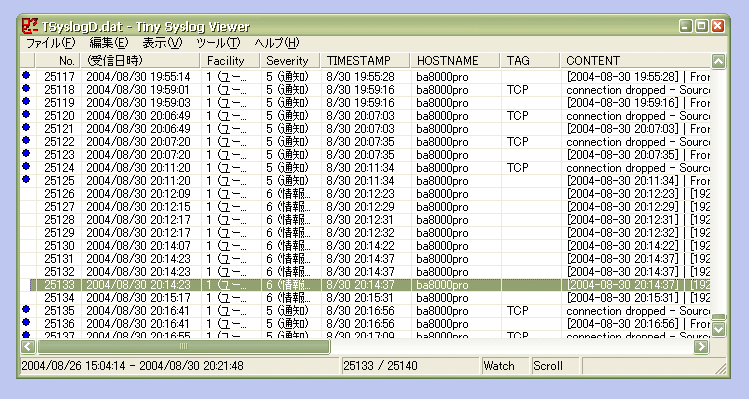Image resolution: width=749 pixels, height=399 pixels.
Task: Open the ツール(T) menu
Action: (218, 43)
